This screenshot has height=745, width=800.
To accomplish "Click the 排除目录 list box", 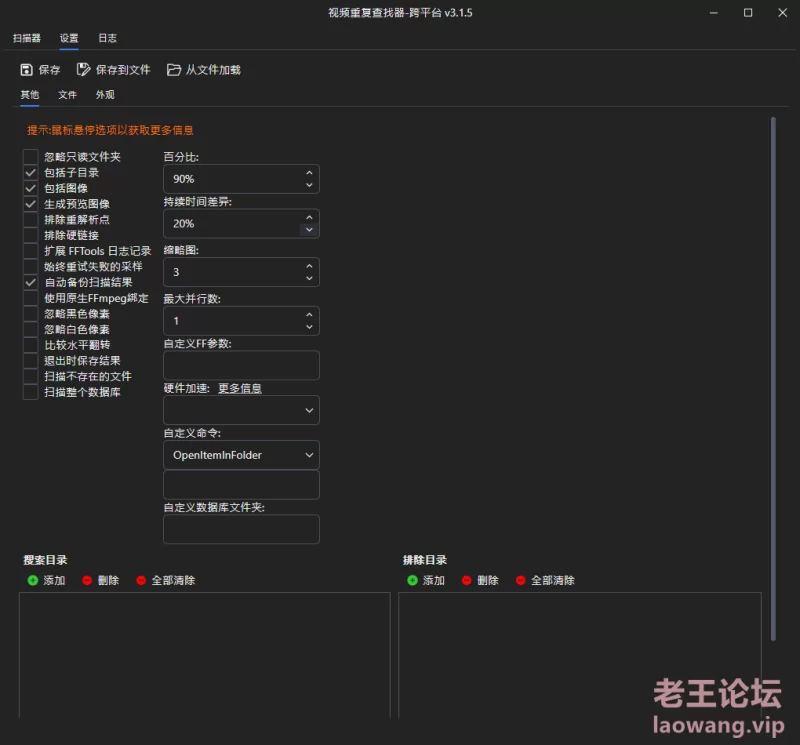I will click(x=580, y=655).
